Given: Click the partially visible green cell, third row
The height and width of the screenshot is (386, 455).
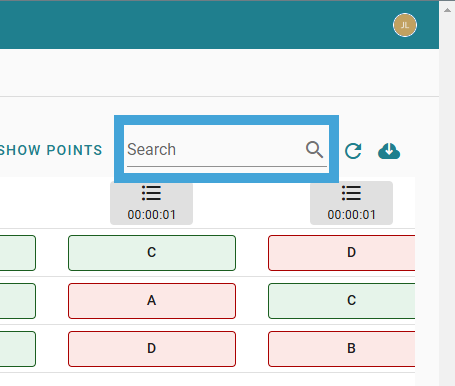Looking at the screenshot, I should (18, 349).
